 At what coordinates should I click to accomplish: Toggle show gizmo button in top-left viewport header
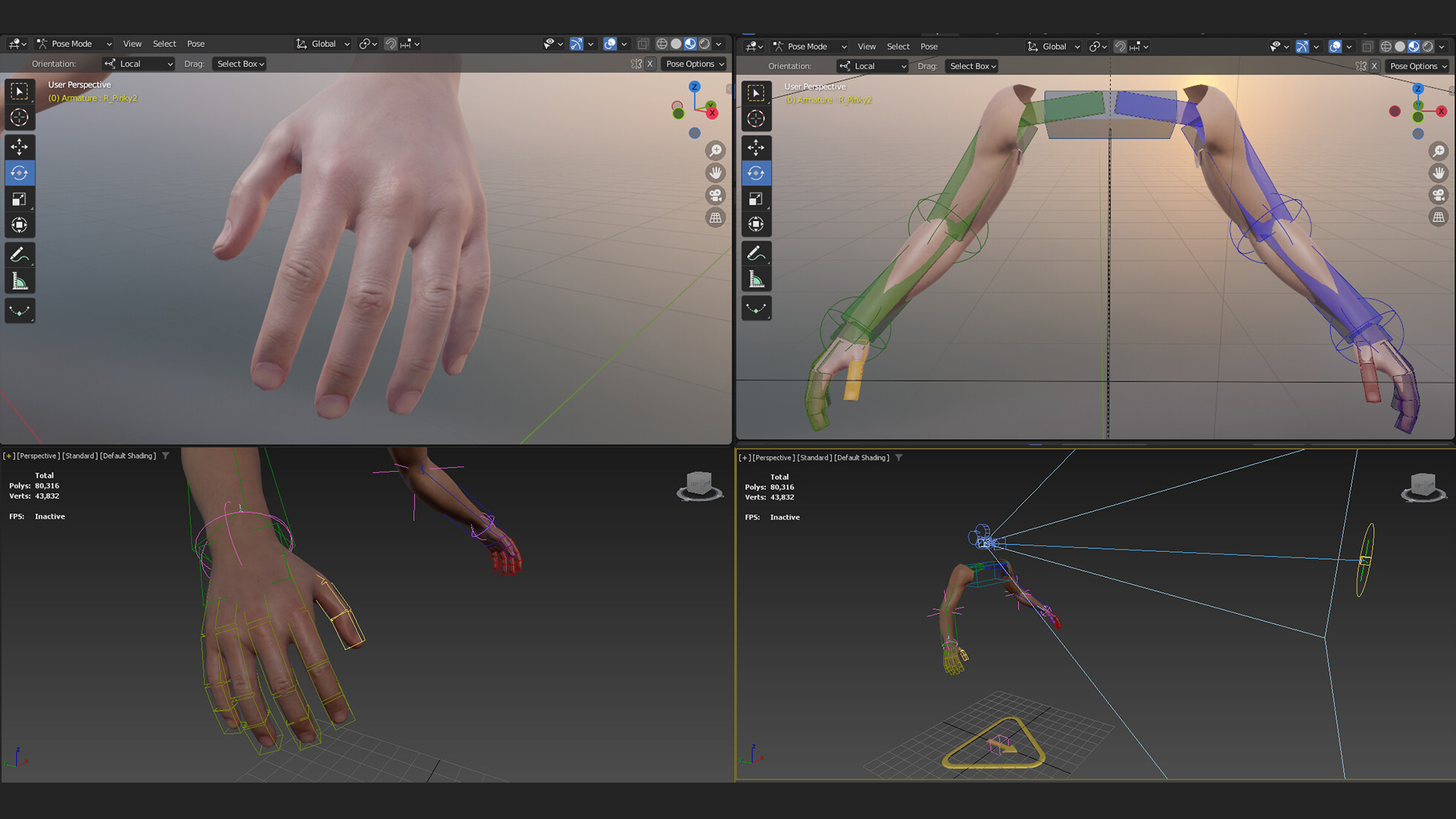pyautogui.click(x=576, y=44)
